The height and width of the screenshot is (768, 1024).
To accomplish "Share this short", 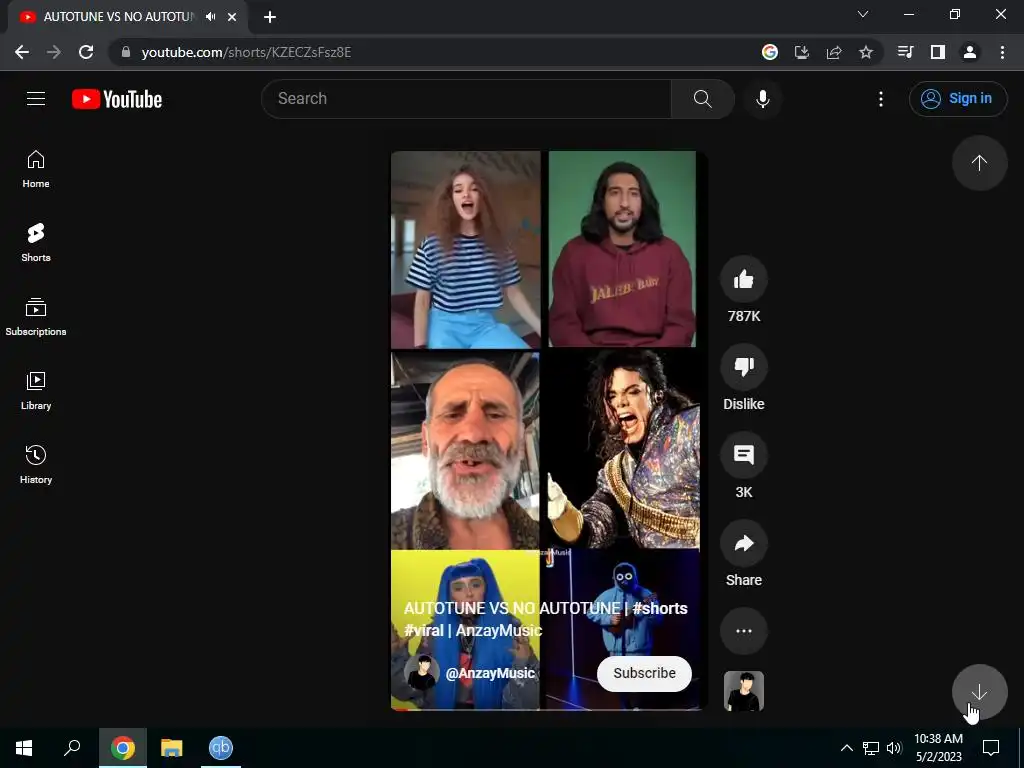I will (744, 543).
